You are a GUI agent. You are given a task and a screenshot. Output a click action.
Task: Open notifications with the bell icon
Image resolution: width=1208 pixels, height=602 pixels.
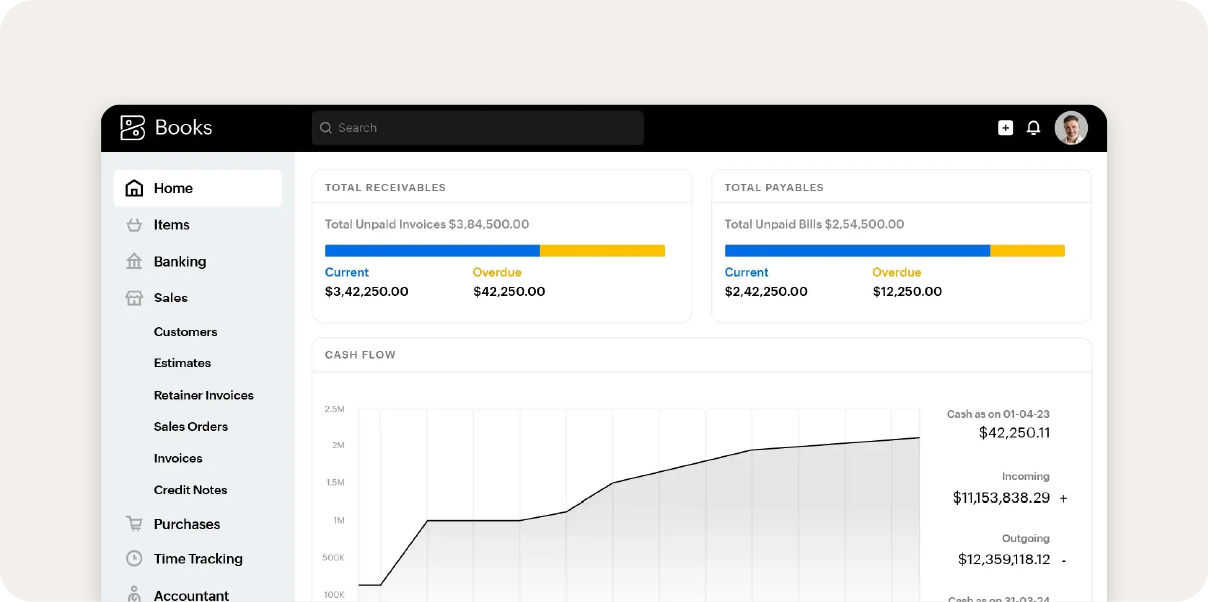pos(1034,127)
